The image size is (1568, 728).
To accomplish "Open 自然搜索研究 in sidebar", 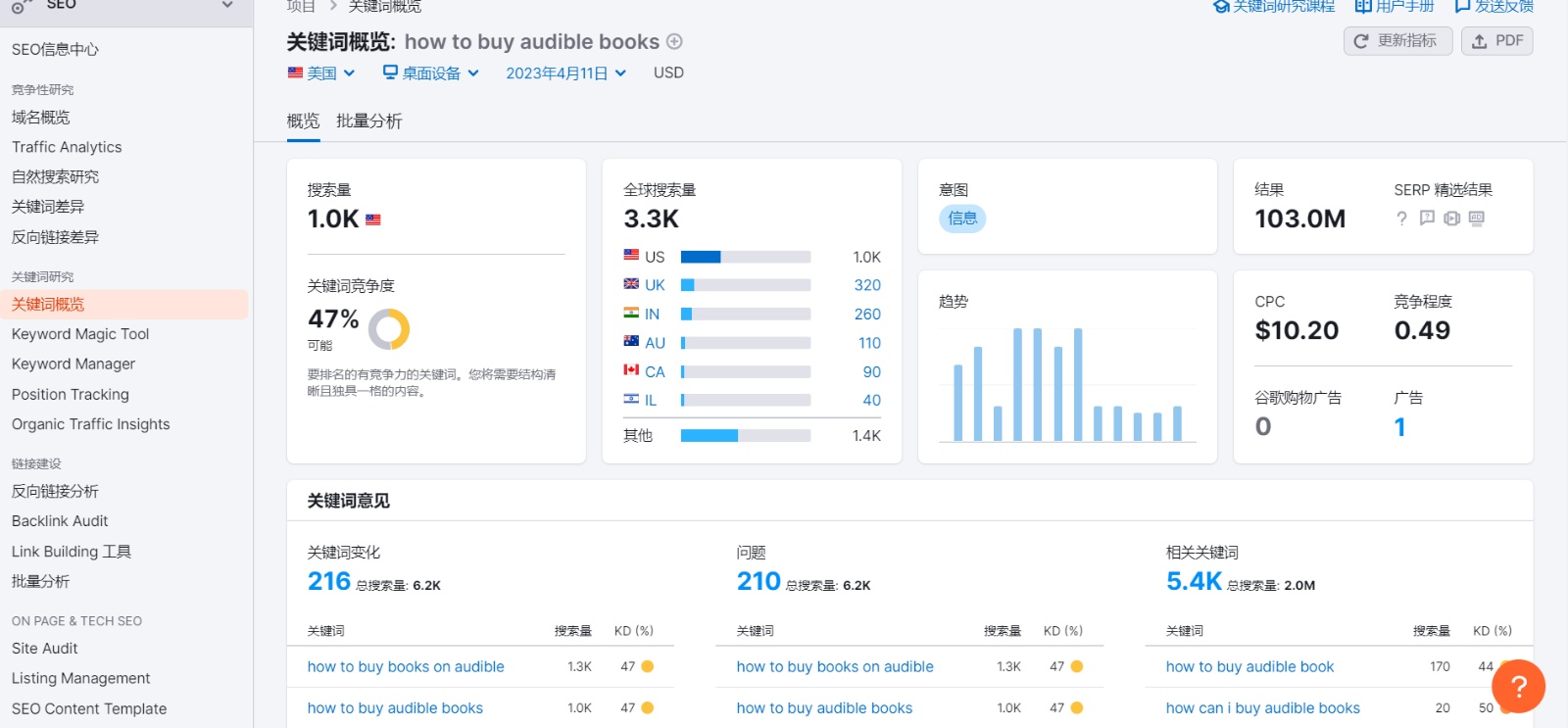I will pyautogui.click(x=56, y=177).
